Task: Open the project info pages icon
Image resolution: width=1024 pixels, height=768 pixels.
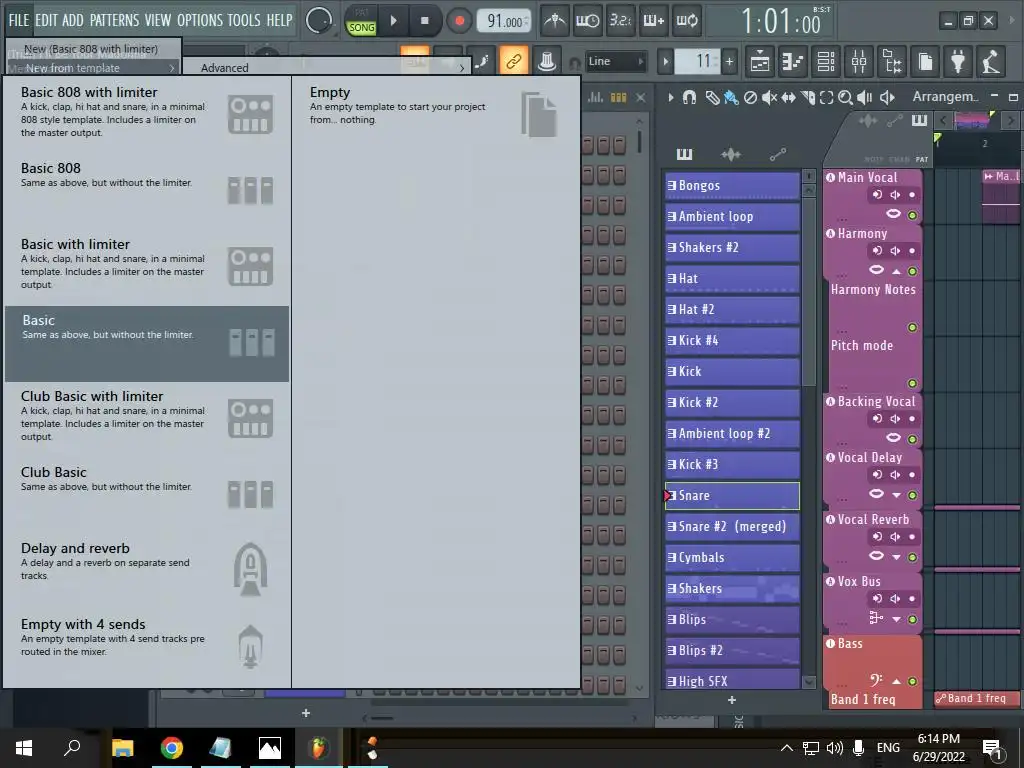Action: tap(925, 61)
